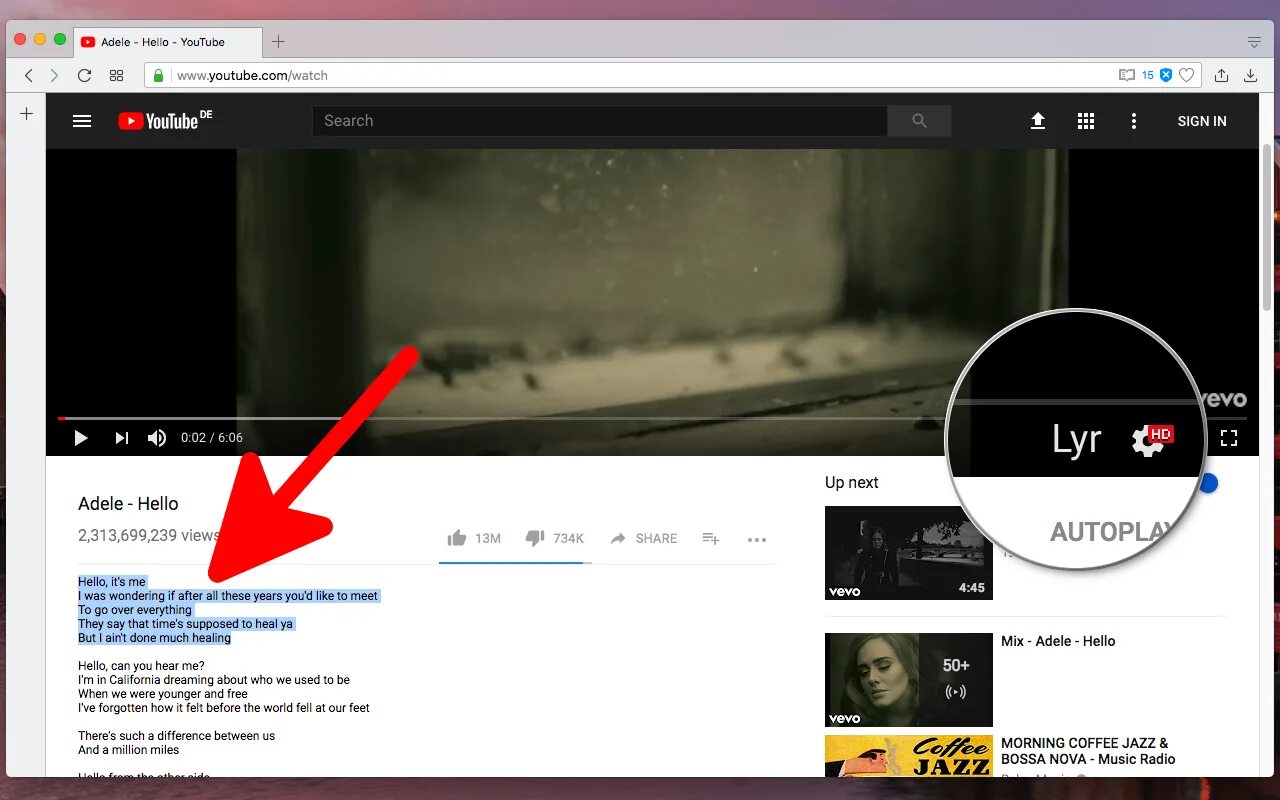Click the upload video icon
Viewport: 1280px width, 800px height.
[x=1038, y=121]
